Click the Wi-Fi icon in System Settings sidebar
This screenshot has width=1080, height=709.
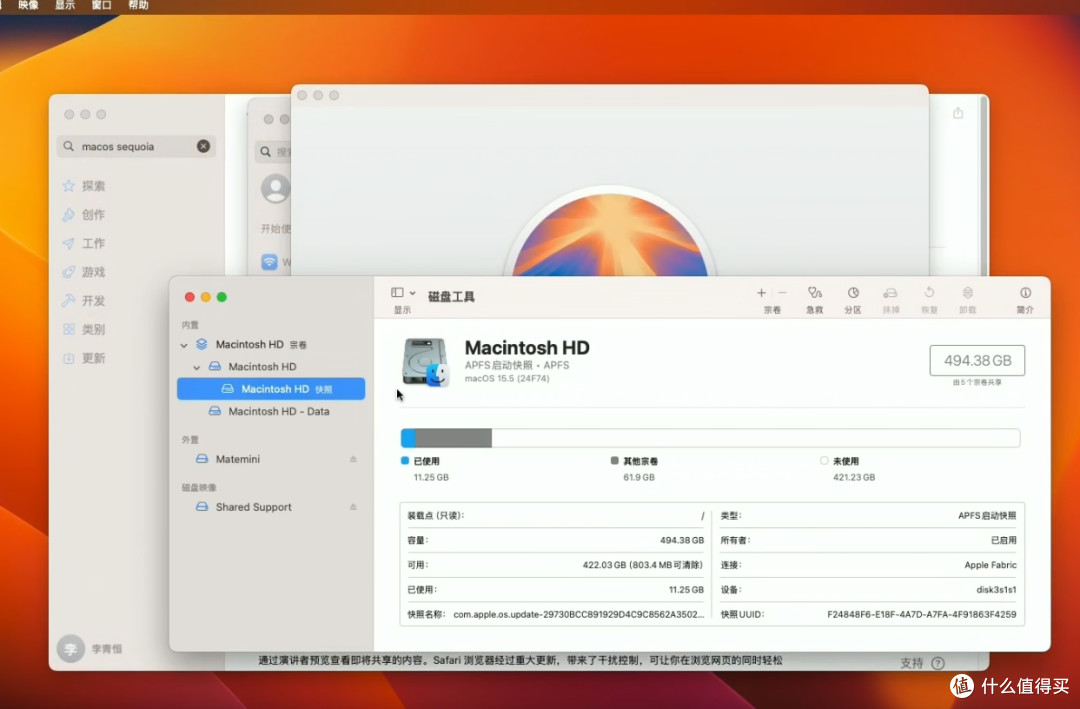pyautogui.click(x=269, y=262)
